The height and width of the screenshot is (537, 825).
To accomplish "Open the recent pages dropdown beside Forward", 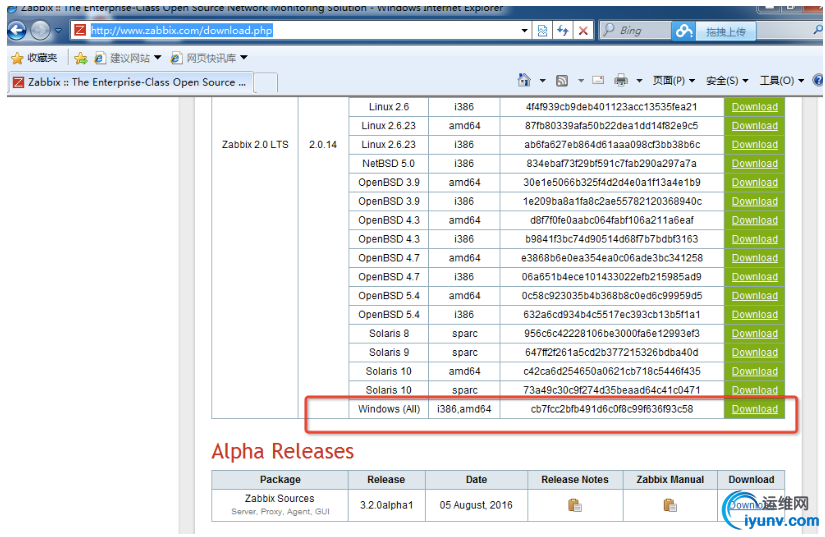I will (58, 31).
